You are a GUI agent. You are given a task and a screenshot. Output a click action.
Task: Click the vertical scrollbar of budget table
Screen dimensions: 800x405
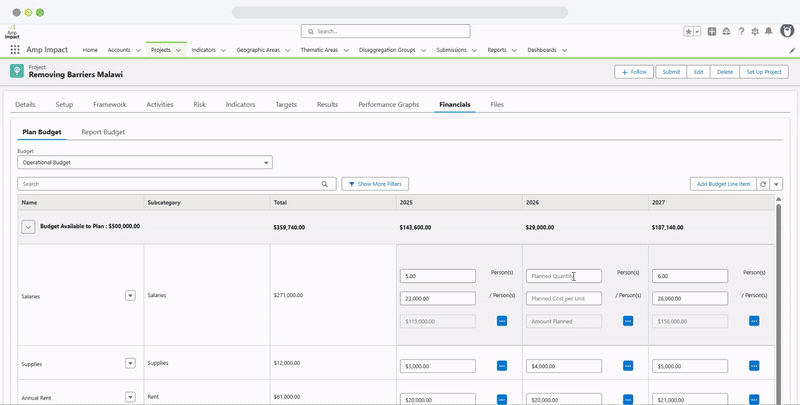(778, 301)
